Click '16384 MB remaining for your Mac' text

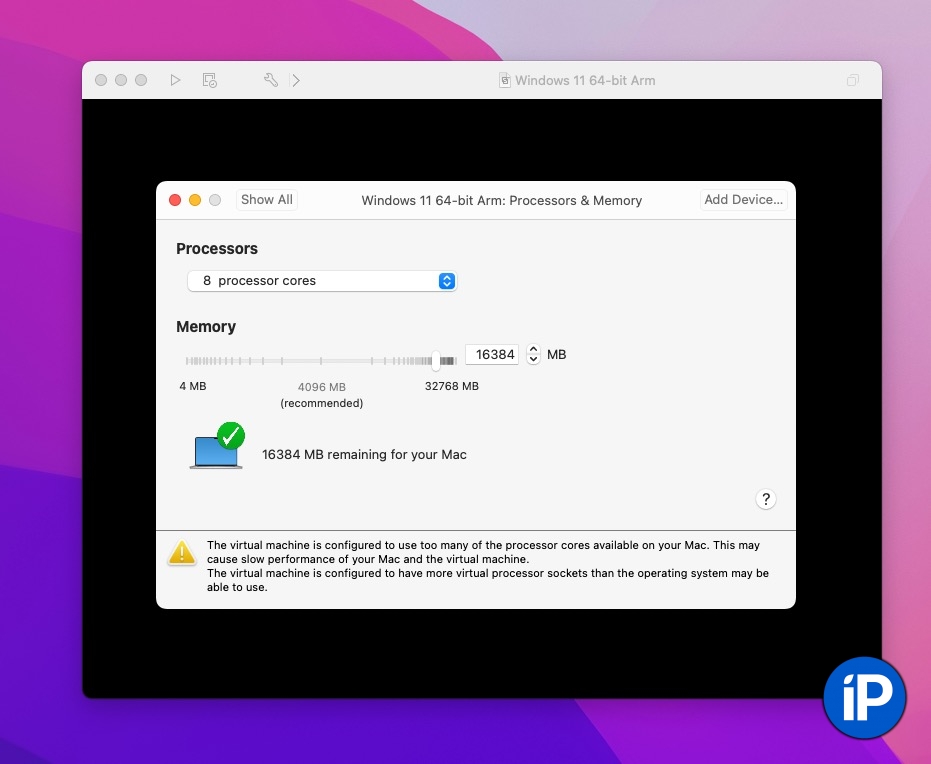pos(364,455)
